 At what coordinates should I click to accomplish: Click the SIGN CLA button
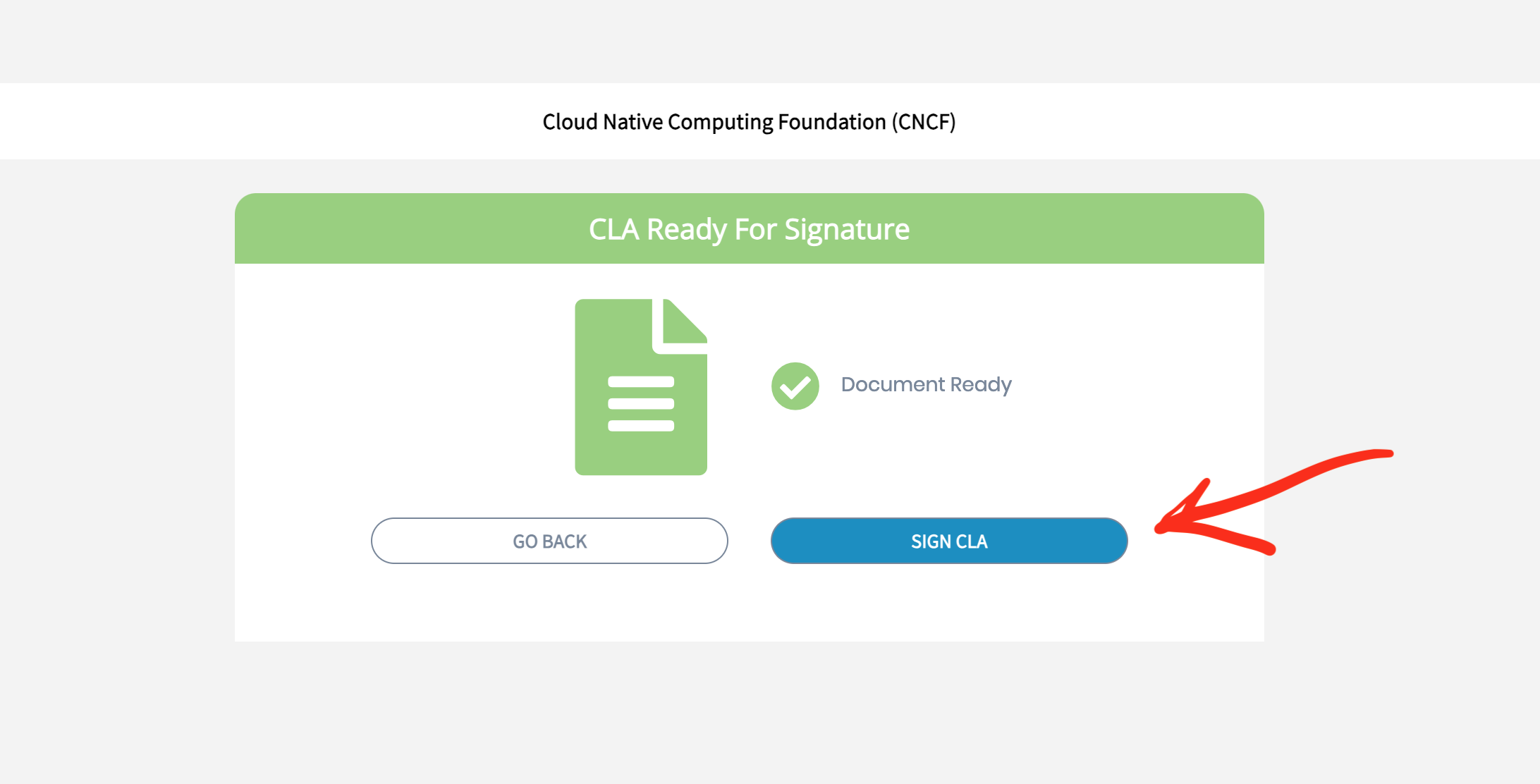click(x=948, y=541)
